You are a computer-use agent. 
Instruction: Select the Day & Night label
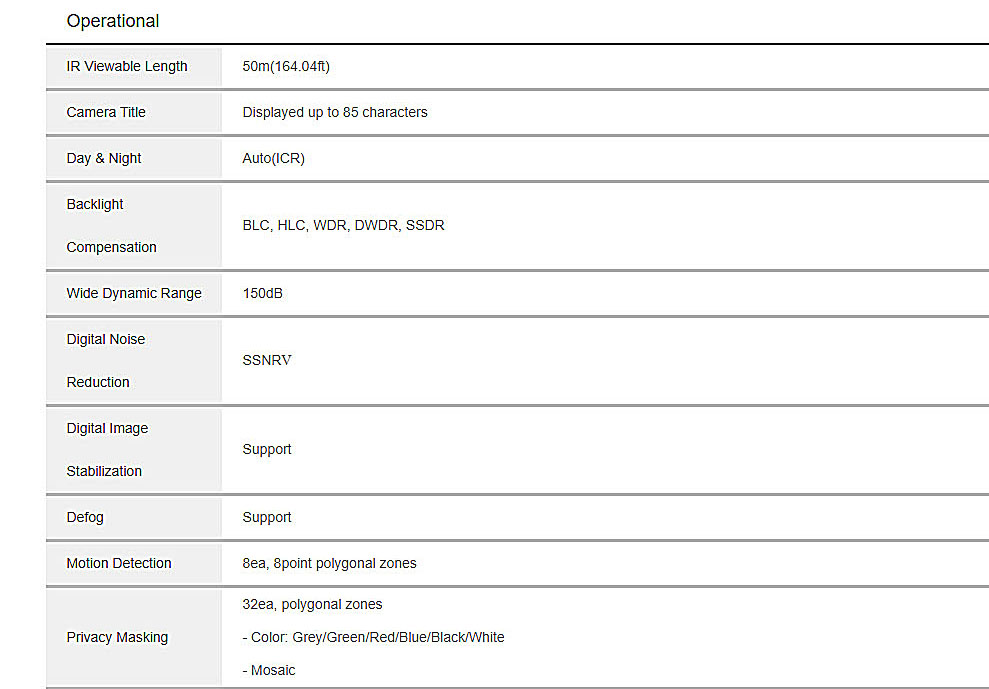pos(103,158)
